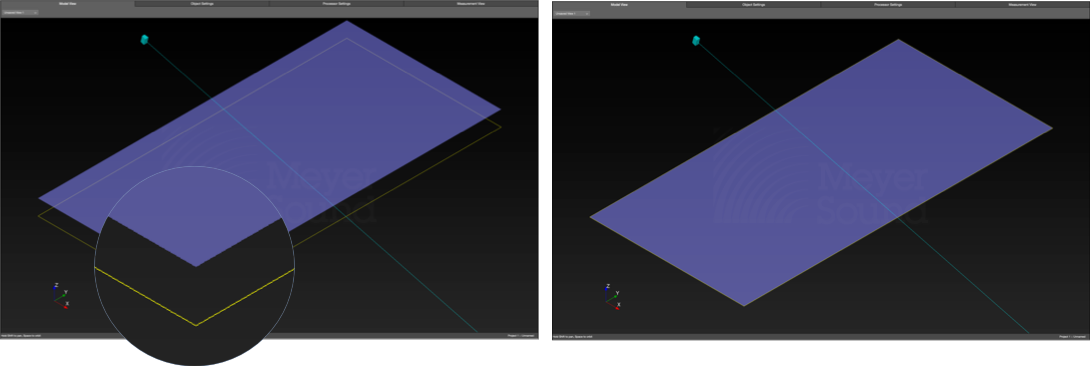Expand the view dropdown in left window
This screenshot has width=1090, height=366.
point(19,13)
